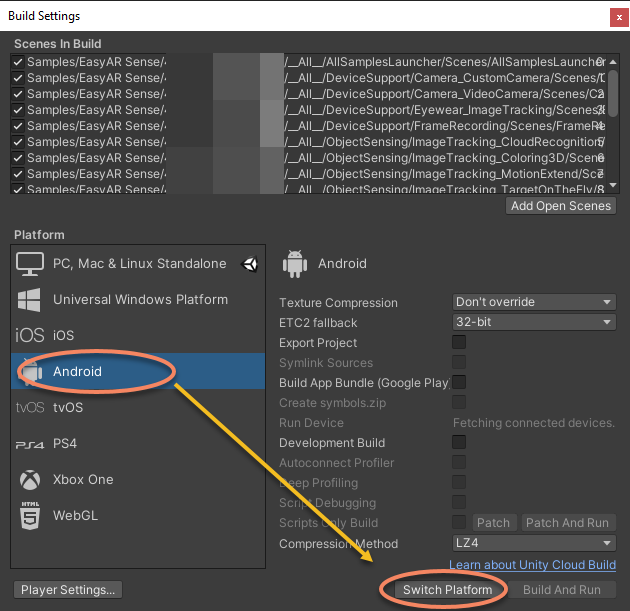Click the Universal Windows Platform logo icon

[x=30, y=300]
